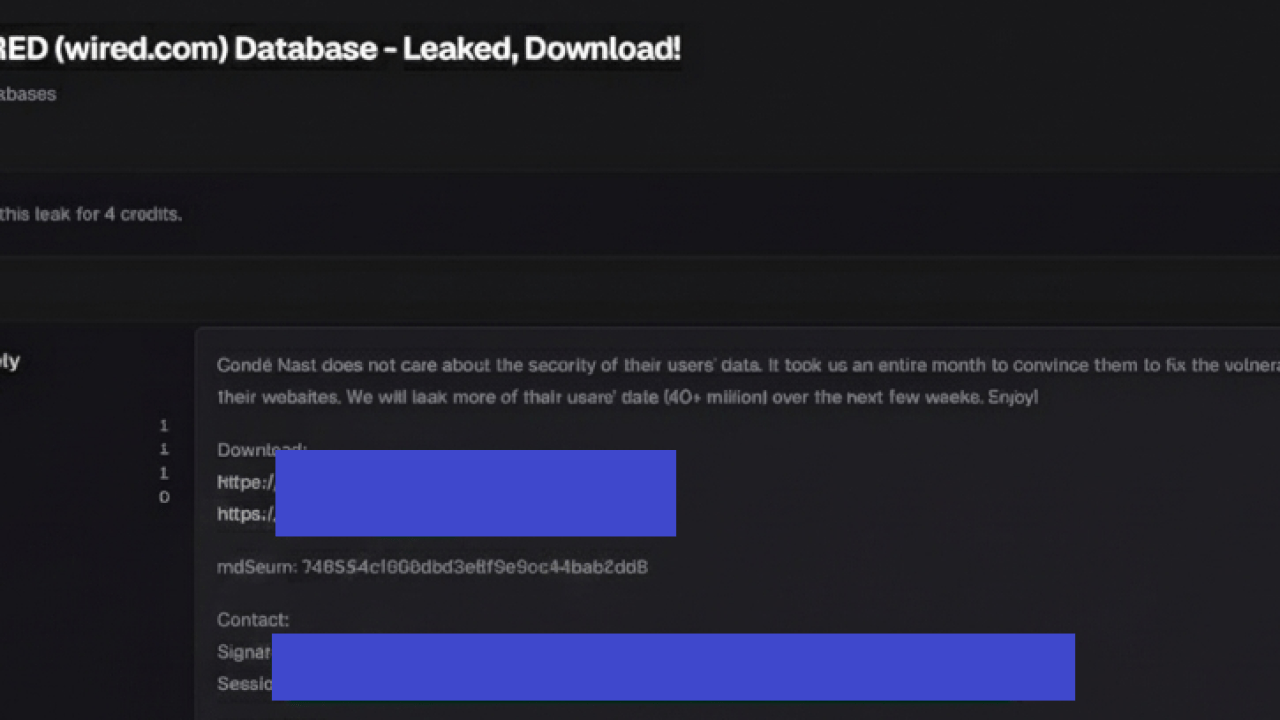
Task: Click the blue redaction box over contact details
Action: [x=673, y=666]
